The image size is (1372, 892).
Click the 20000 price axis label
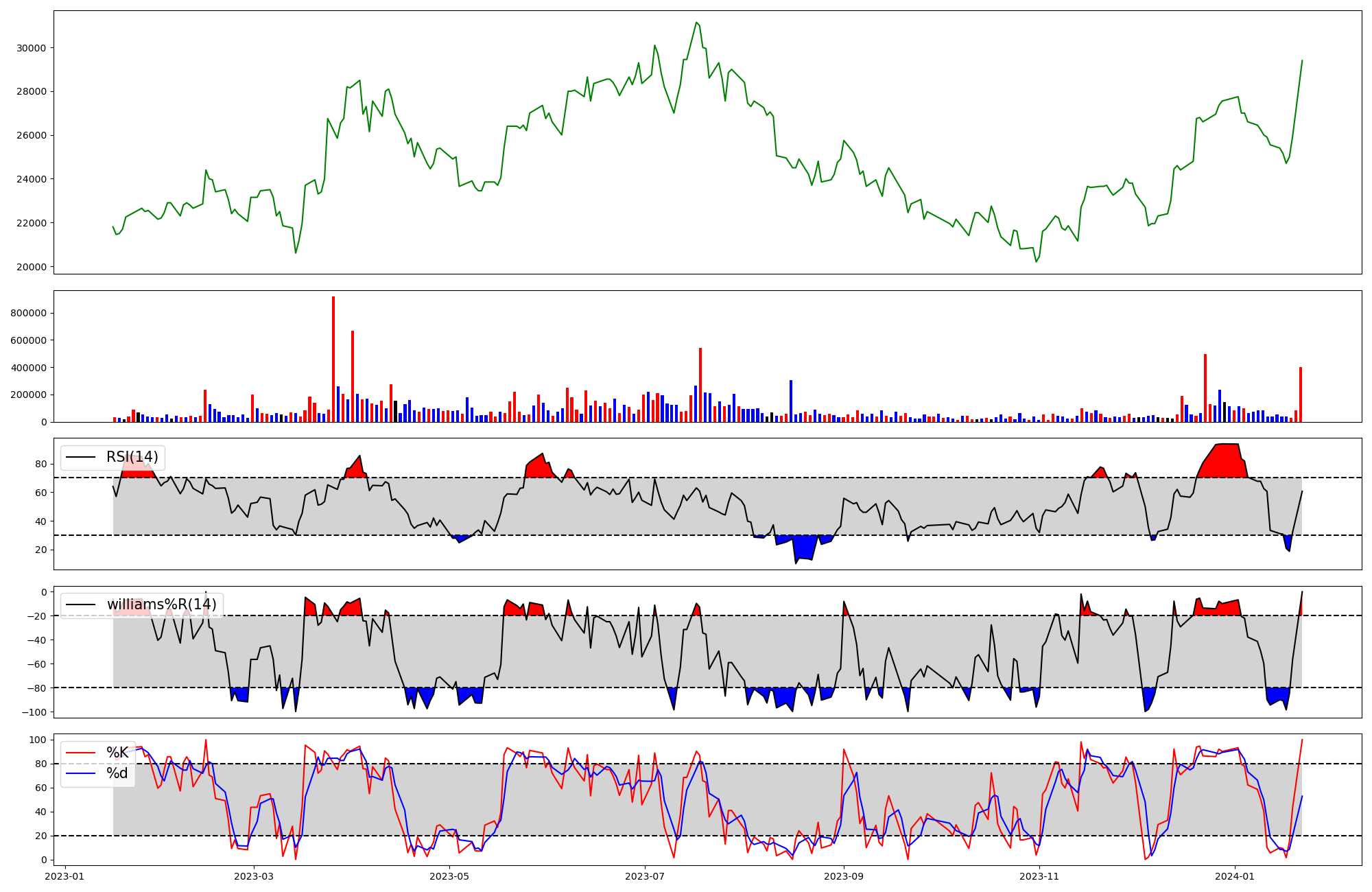pyautogui.click(x=32, y=267)
